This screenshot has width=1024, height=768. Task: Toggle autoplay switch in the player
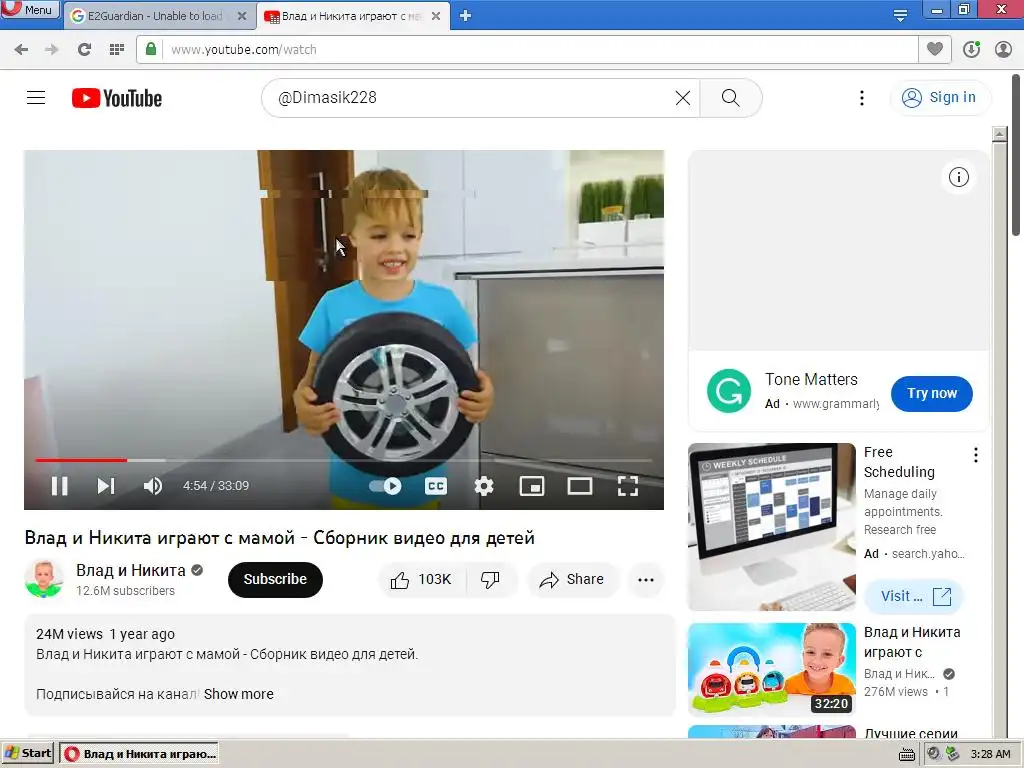[386, 486]
